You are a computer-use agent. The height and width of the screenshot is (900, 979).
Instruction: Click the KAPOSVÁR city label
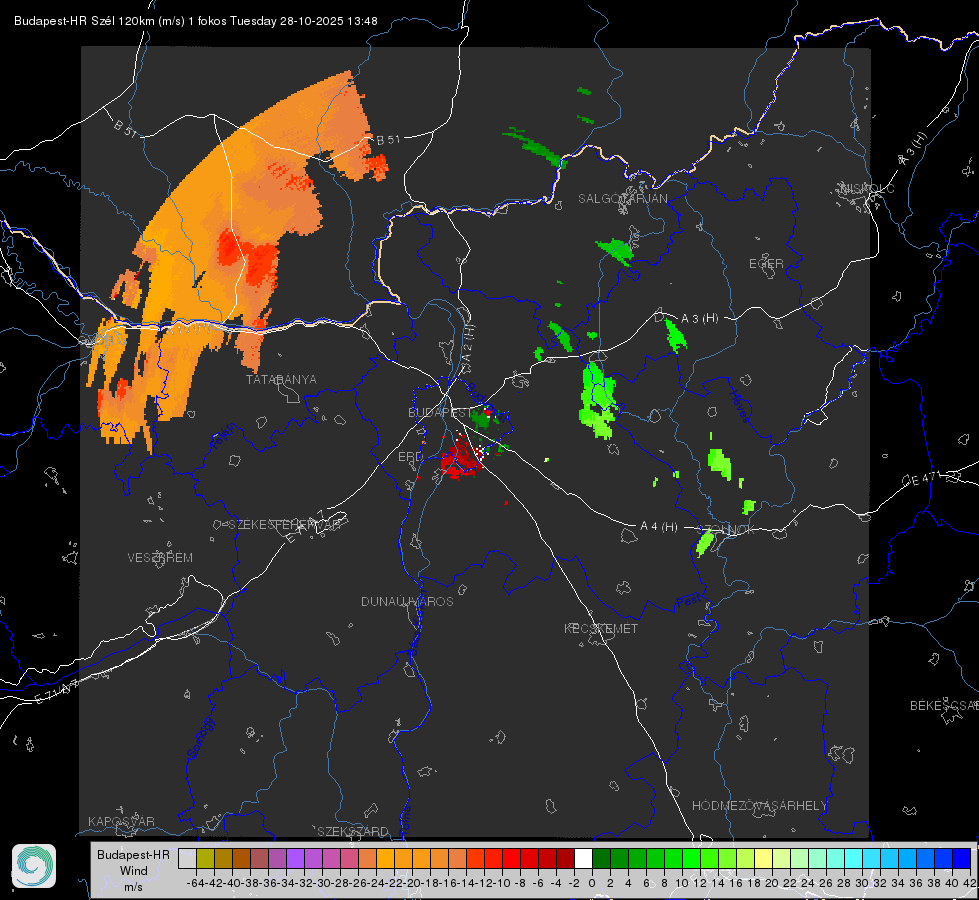(121, 821)
